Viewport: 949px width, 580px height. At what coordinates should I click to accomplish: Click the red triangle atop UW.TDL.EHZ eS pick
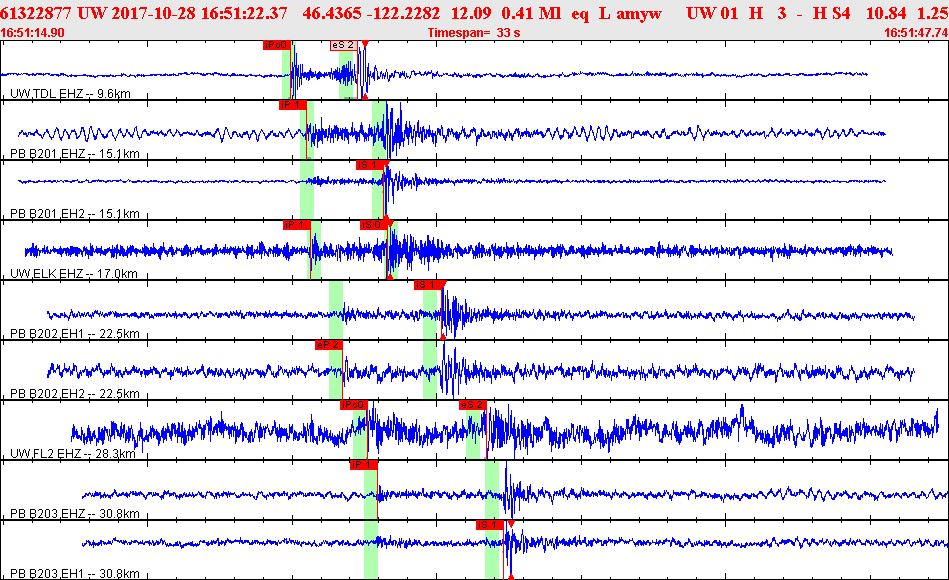click(365, 45)
